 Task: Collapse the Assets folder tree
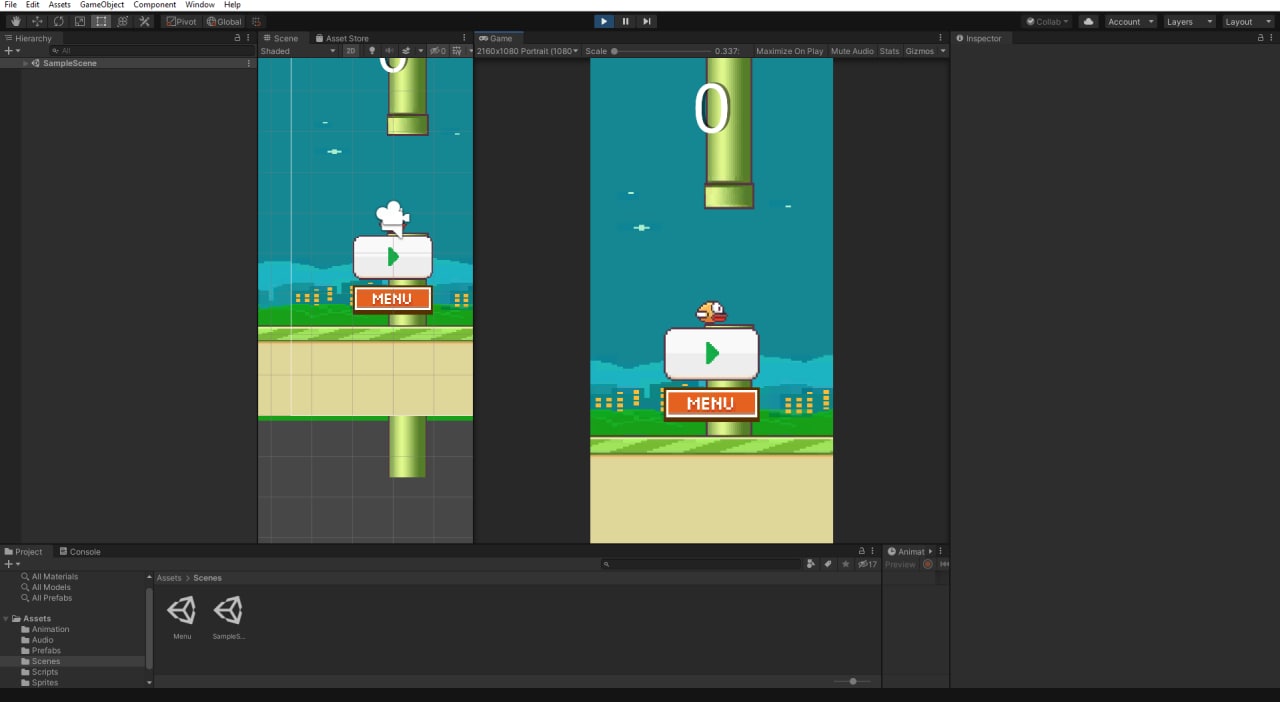point(6,619)
